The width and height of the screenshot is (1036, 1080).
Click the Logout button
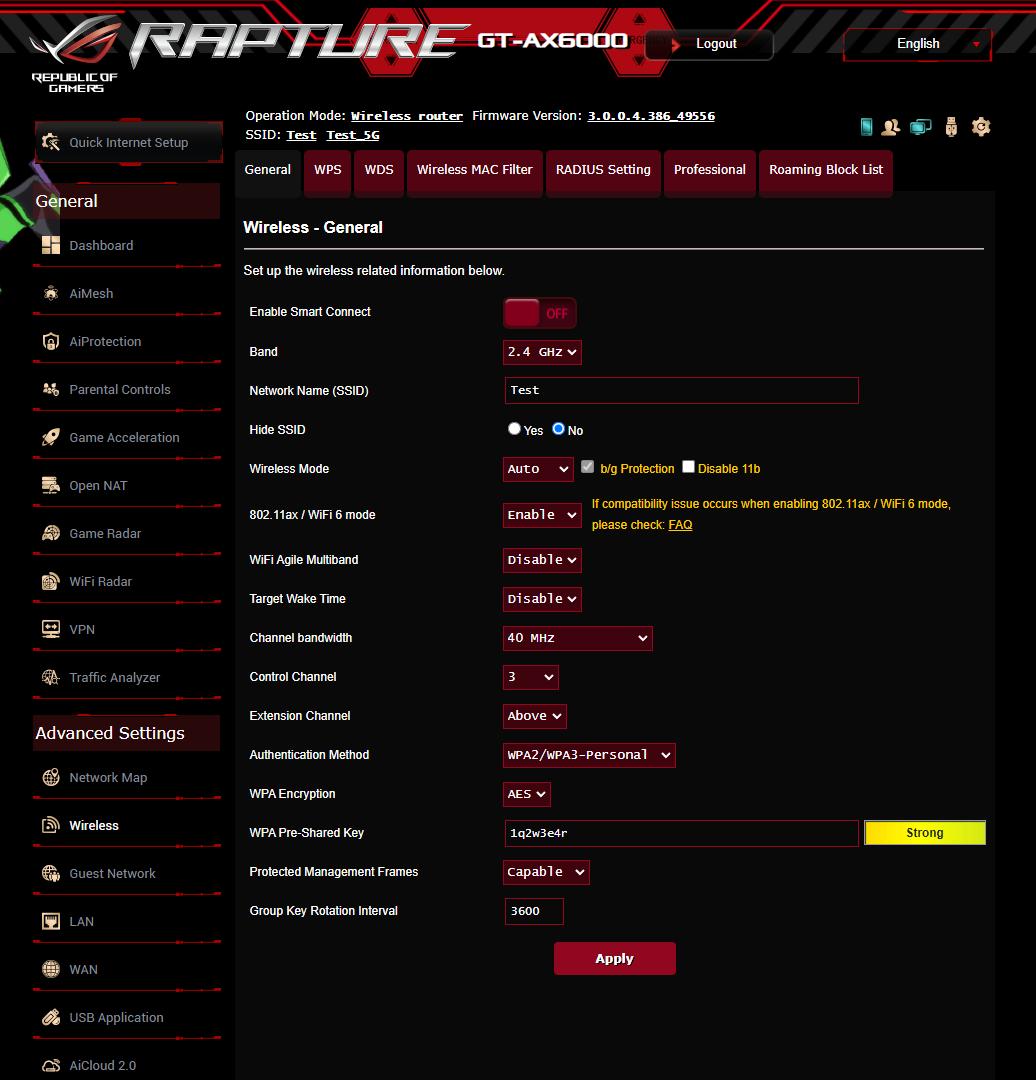709,44
